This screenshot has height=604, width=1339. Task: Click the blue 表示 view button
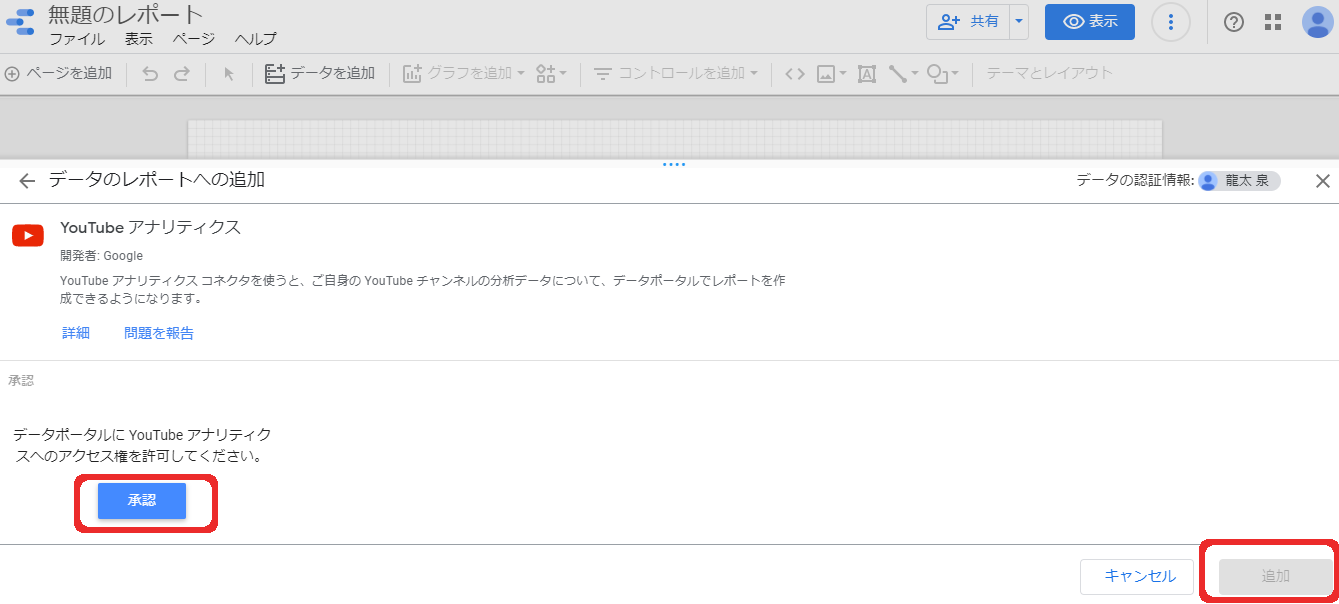point(1090,21)
